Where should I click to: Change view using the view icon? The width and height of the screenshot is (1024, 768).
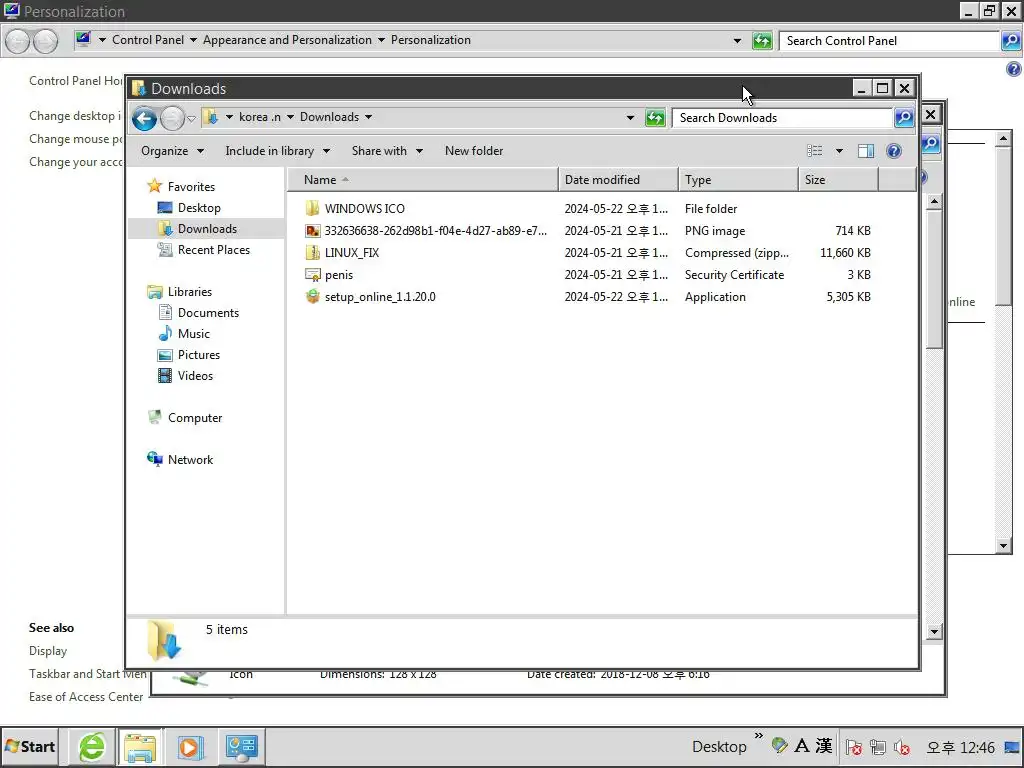click(x=814, y=151)
